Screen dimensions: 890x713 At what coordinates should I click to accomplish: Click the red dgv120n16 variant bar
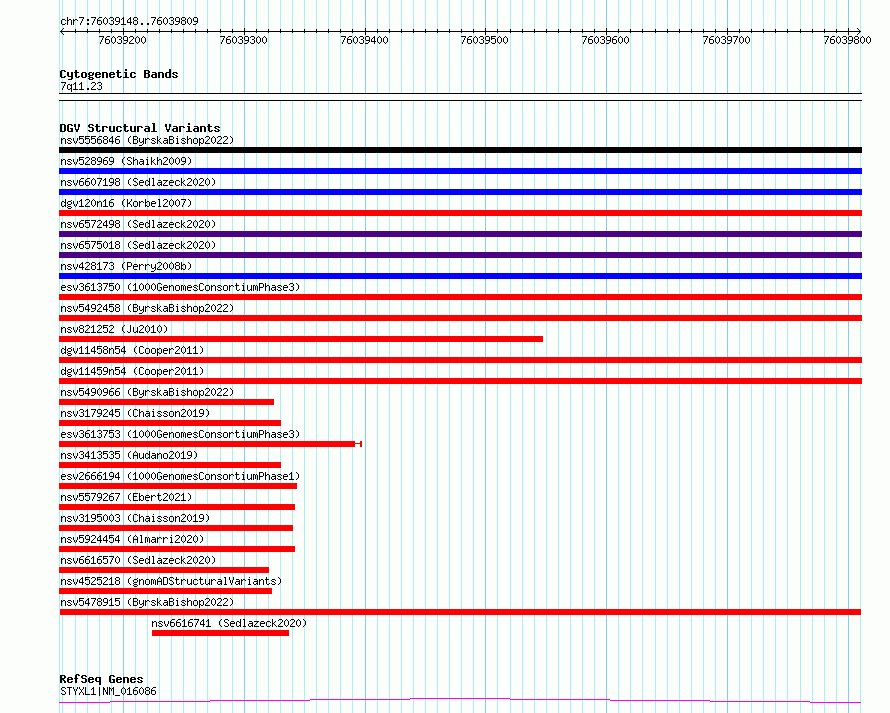click(460, 213)
